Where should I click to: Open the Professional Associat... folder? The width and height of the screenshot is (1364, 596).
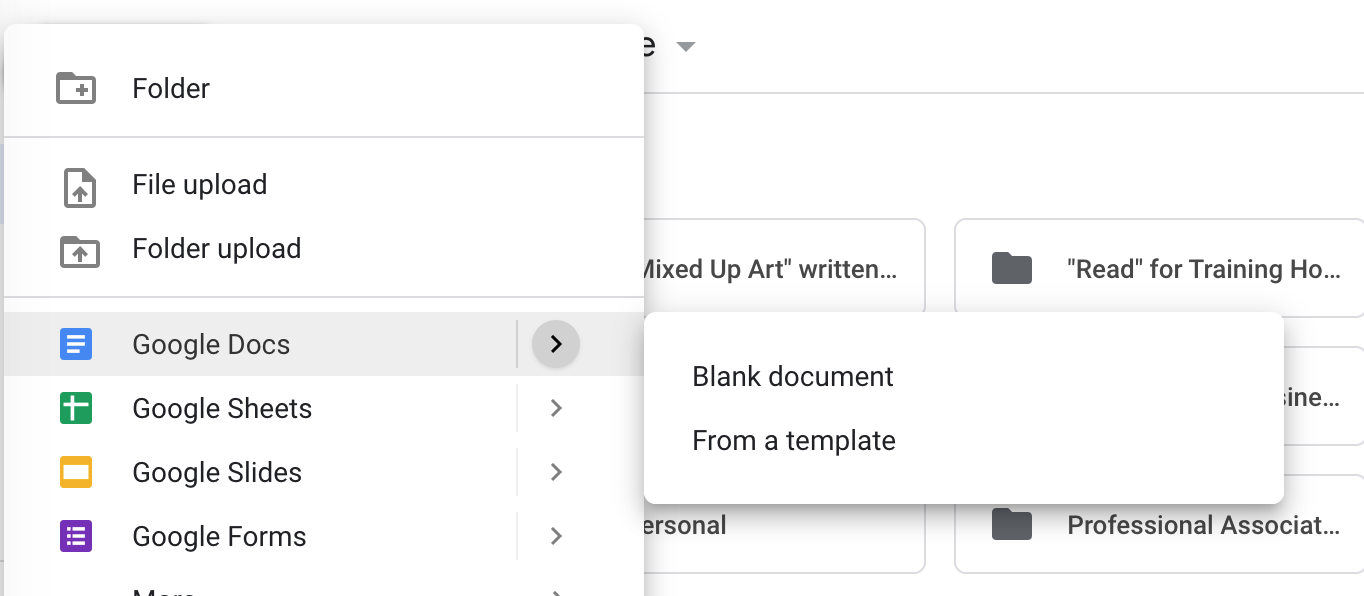[1203, 526]
